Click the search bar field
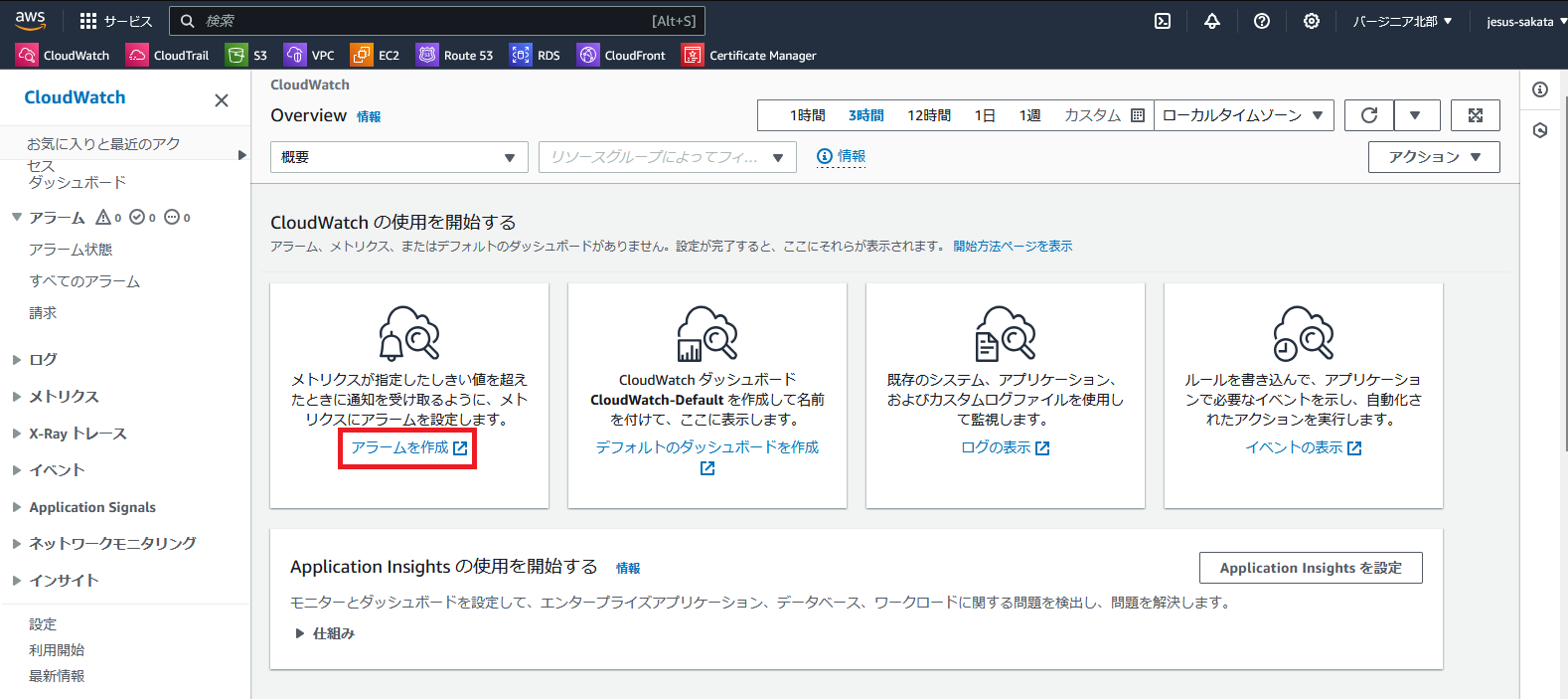 (x=437, y=21)
